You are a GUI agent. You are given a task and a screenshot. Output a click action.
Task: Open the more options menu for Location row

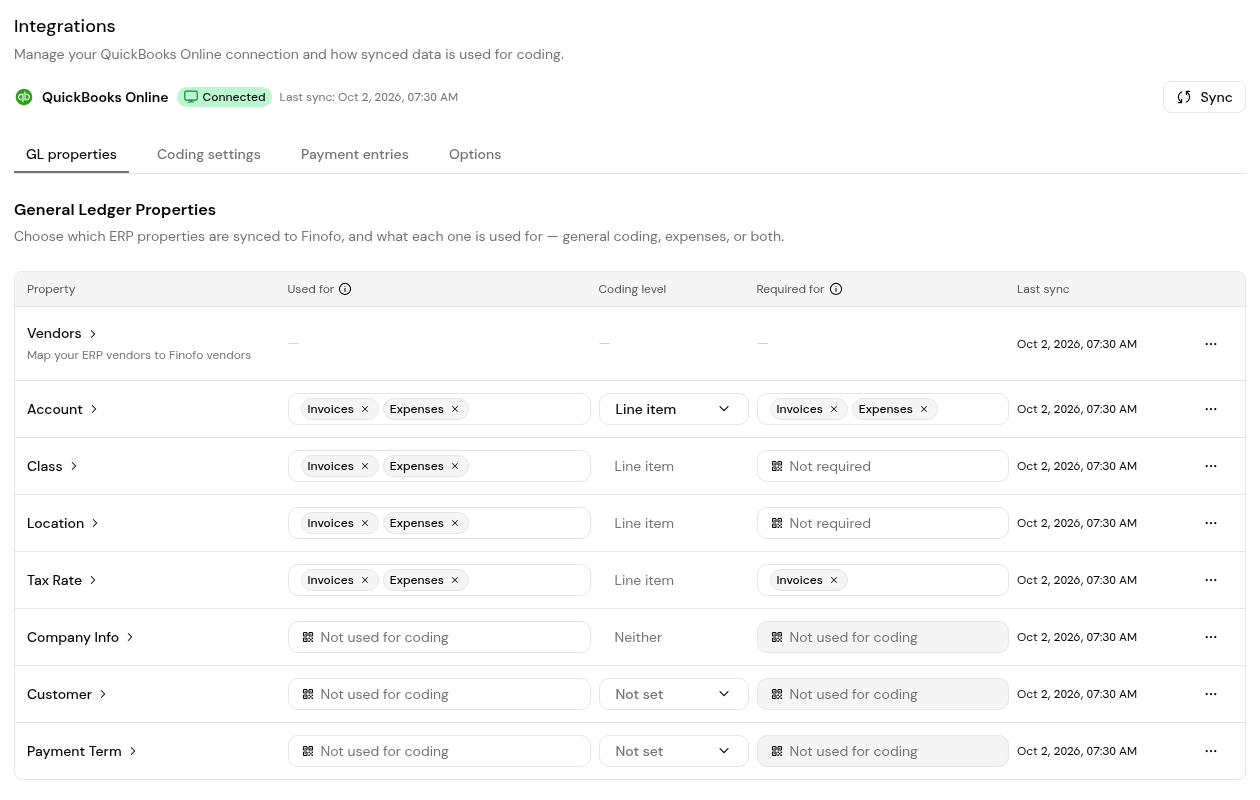1211,523
